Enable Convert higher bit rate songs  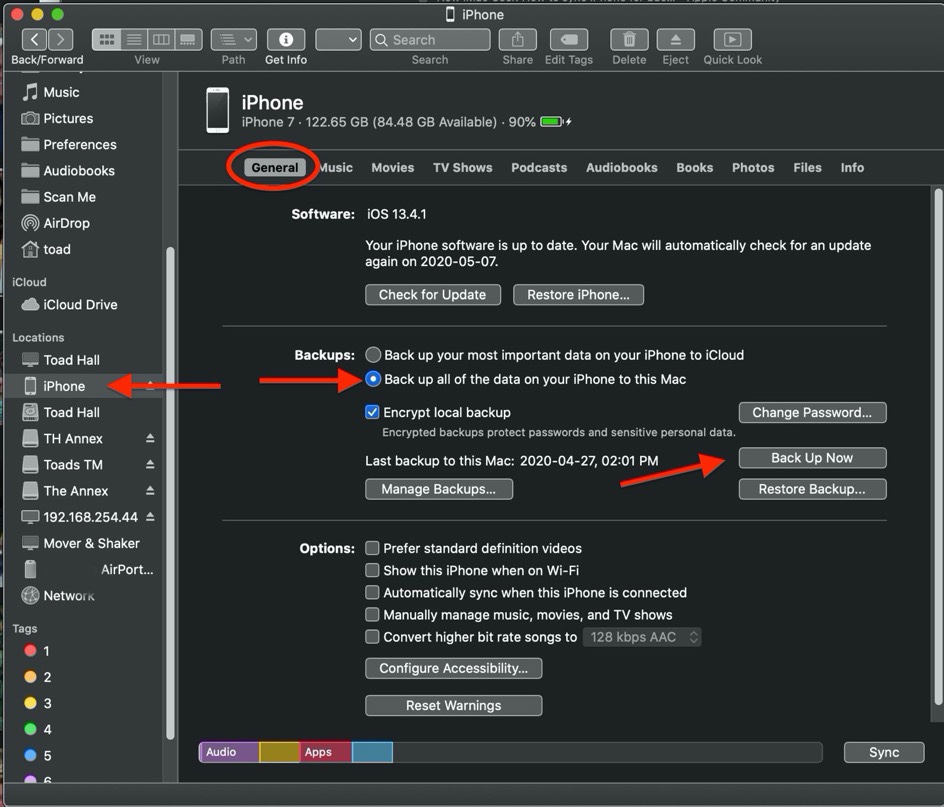[x=372, y=637]
